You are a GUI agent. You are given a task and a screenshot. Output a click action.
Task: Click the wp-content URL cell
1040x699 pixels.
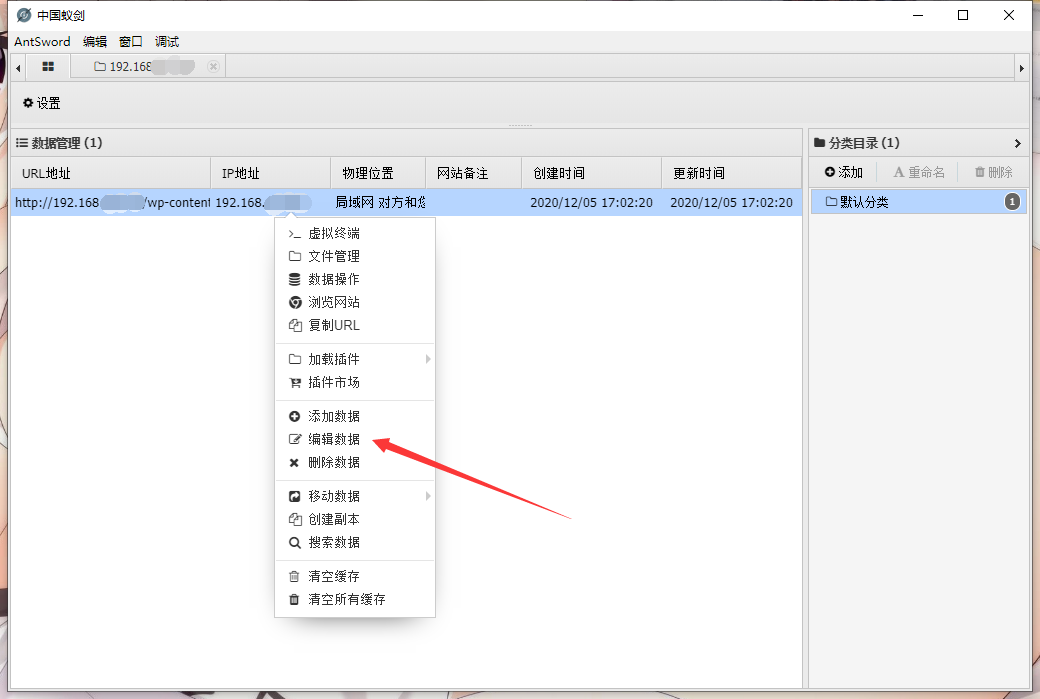click(111, 202)
